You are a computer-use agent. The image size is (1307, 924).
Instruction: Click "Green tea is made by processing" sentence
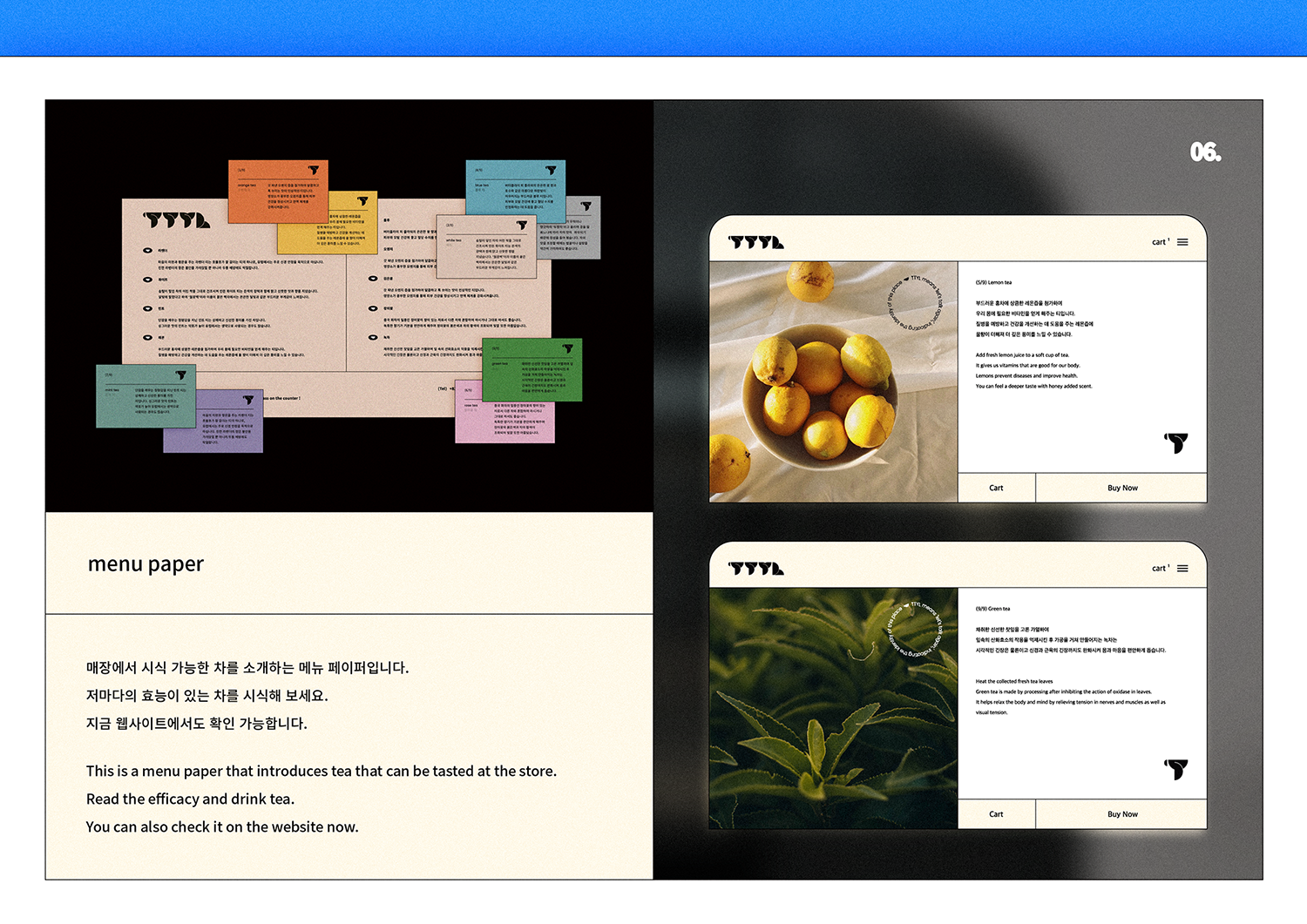1063,692
